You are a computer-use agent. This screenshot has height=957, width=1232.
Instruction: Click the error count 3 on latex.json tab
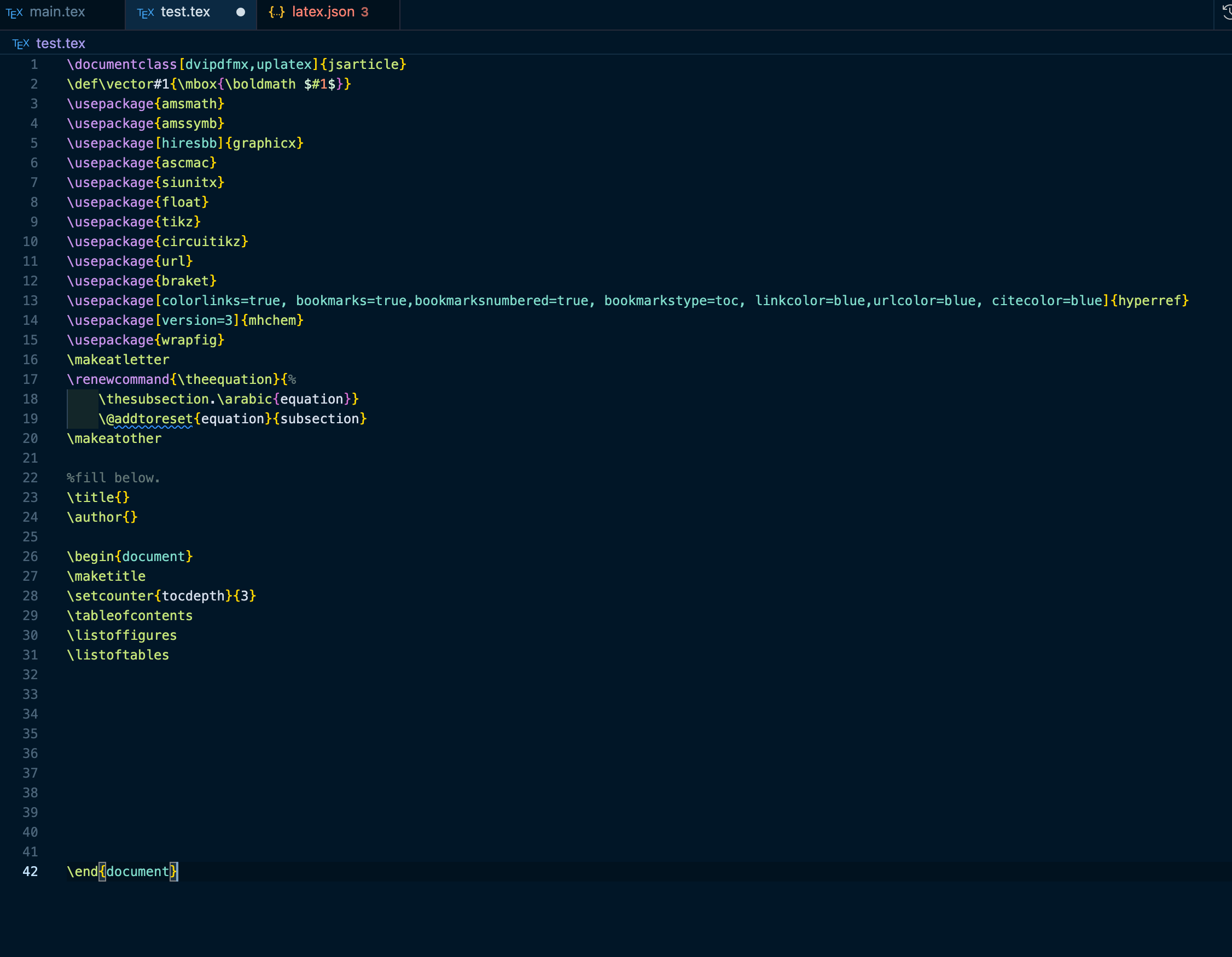click(364, 12)
